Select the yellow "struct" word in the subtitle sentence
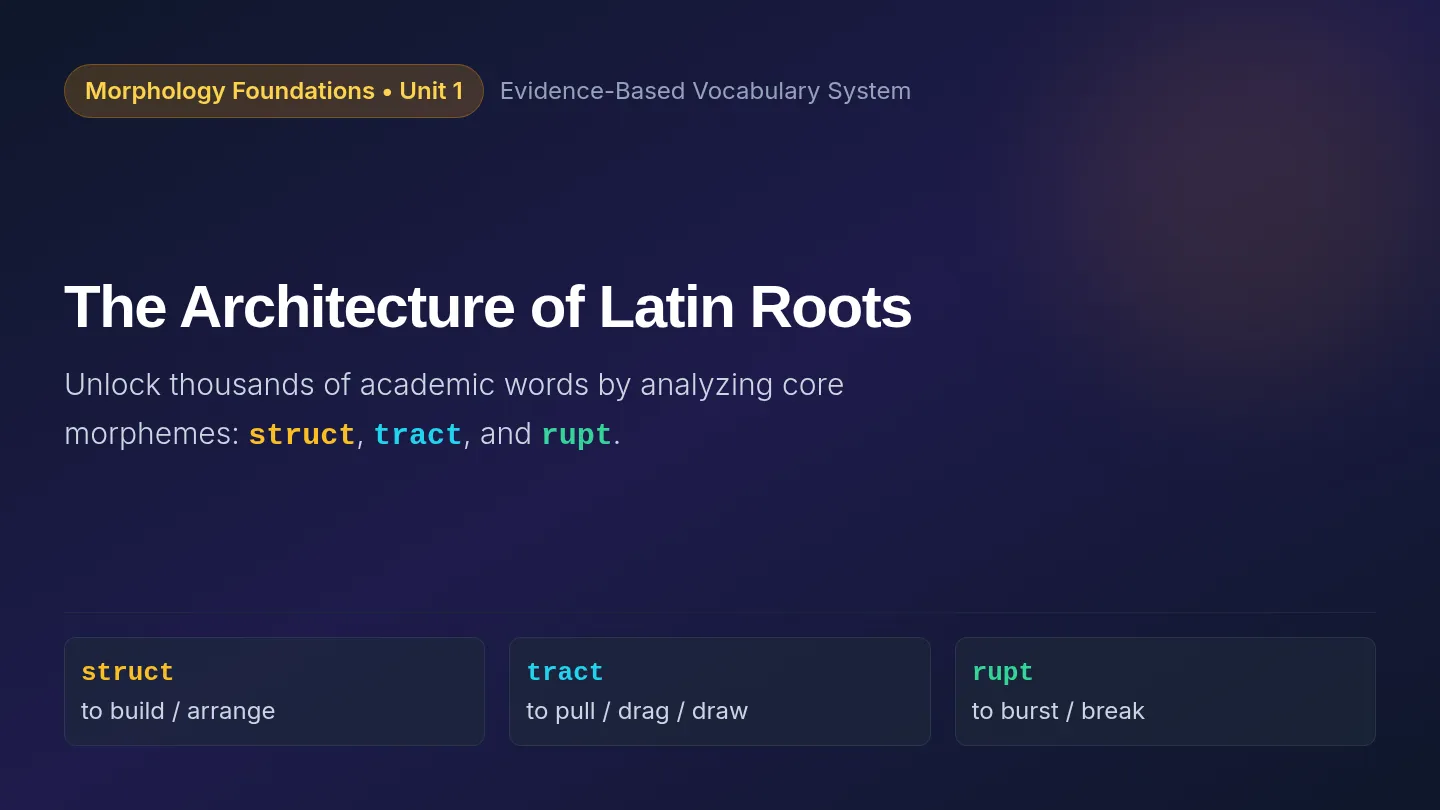This screenshot has height=810, width=1440. point(302,435)
